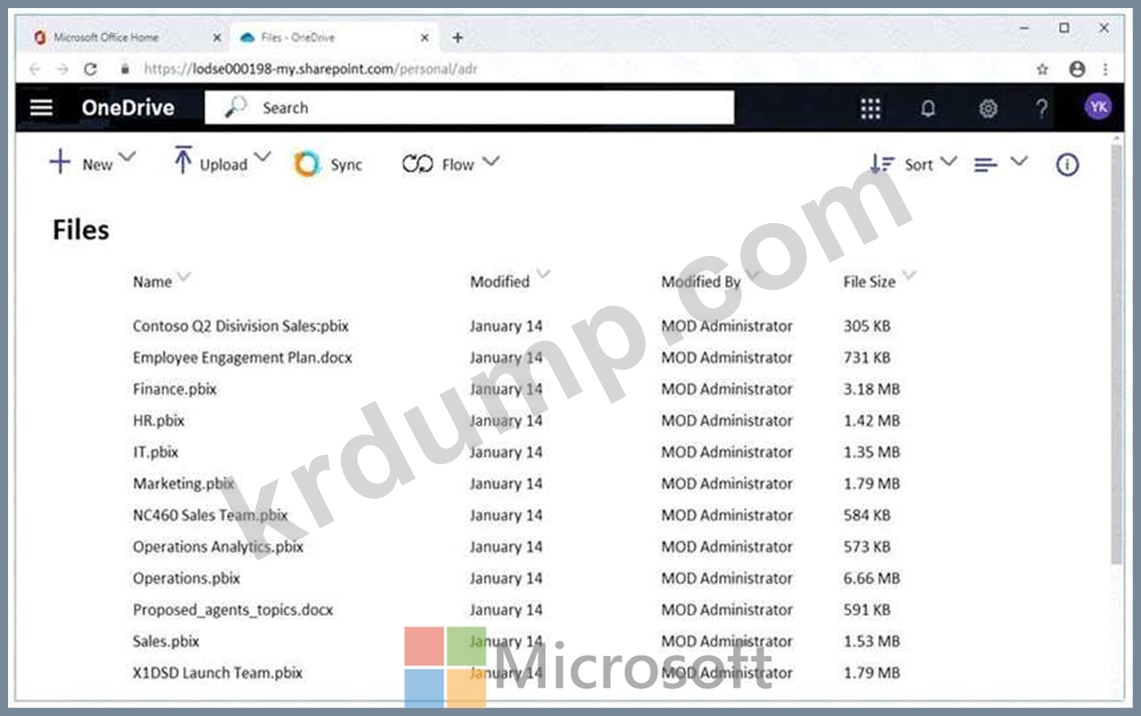Click the browser address bar URL

pyautogui.click(x=311, y=69)
